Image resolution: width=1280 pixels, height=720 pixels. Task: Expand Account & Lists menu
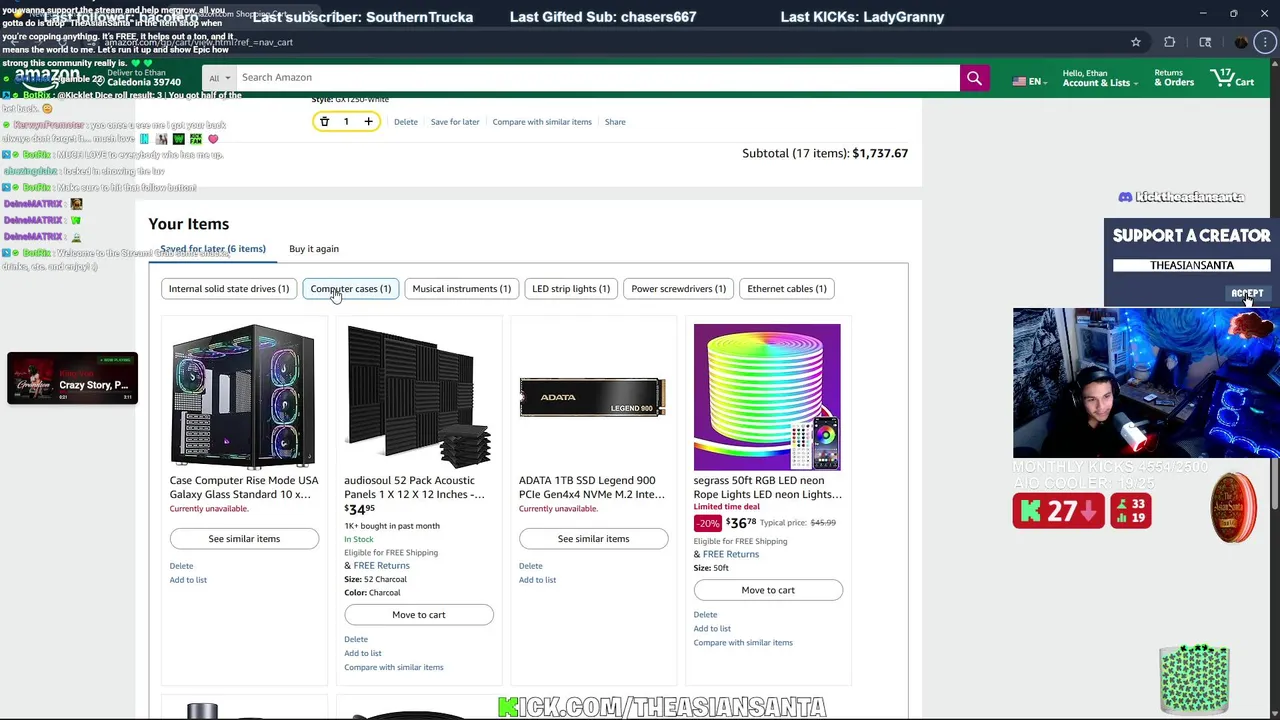click(x=1100, y=78)
